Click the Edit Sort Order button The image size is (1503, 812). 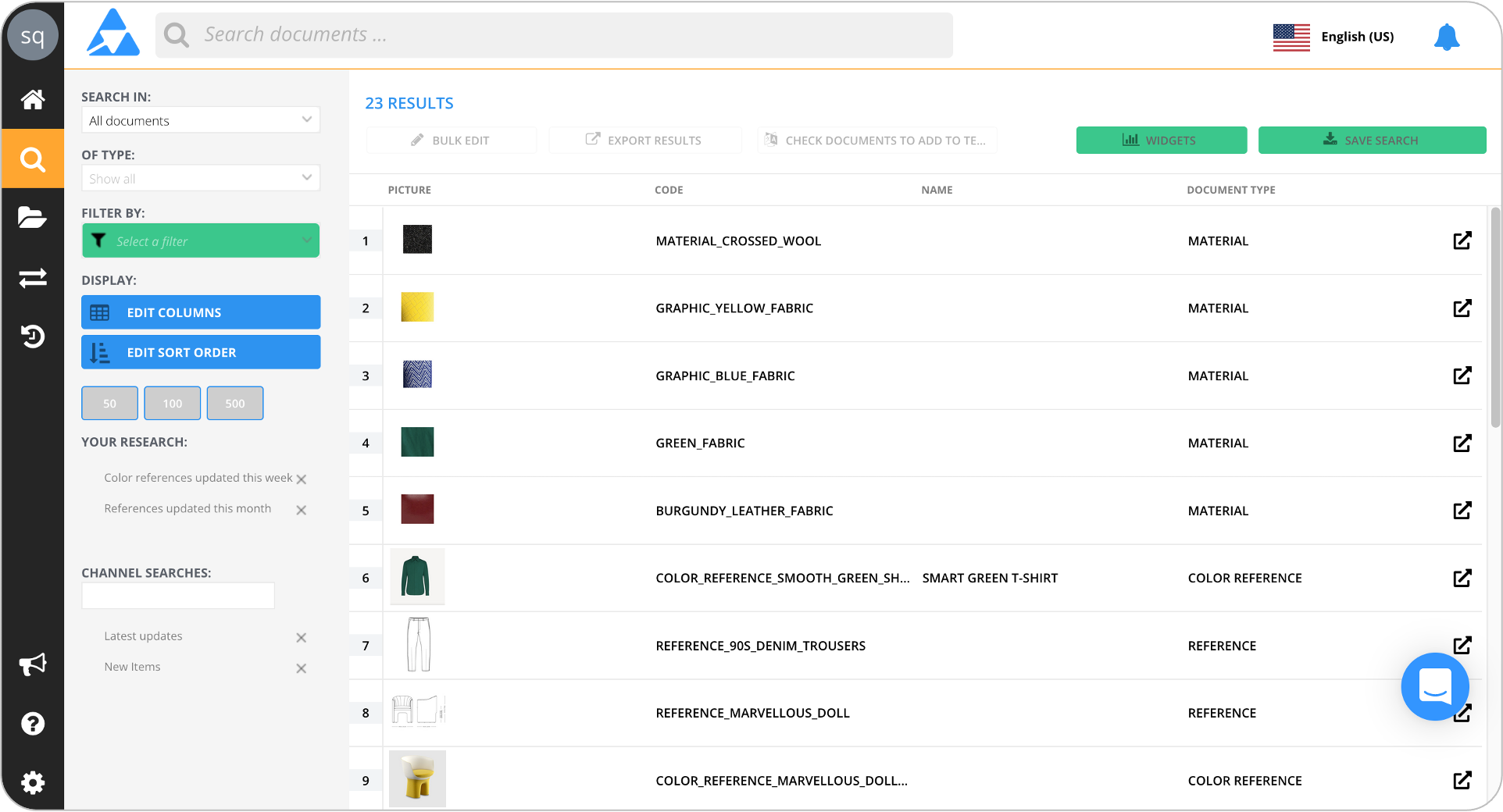201,352
